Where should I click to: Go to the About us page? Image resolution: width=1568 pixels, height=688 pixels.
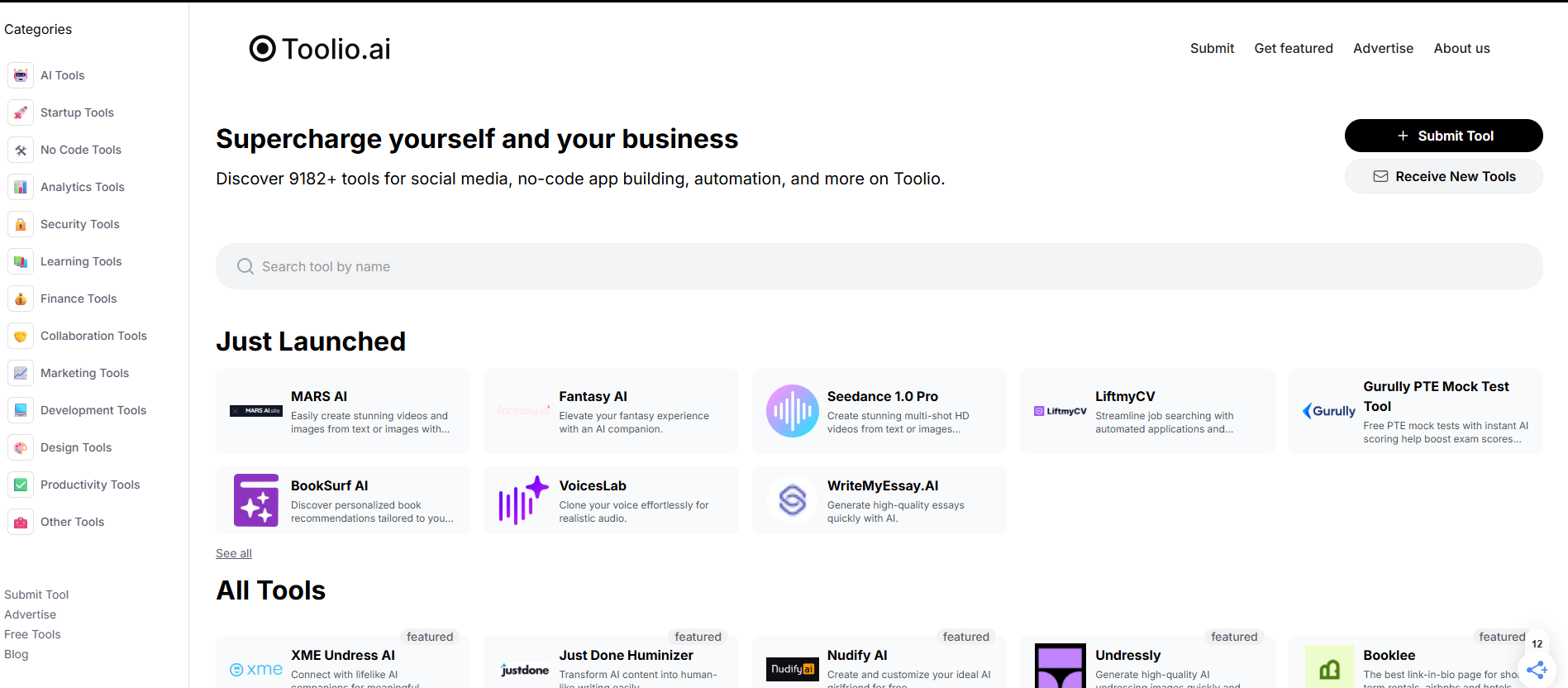coord(1461,48)
